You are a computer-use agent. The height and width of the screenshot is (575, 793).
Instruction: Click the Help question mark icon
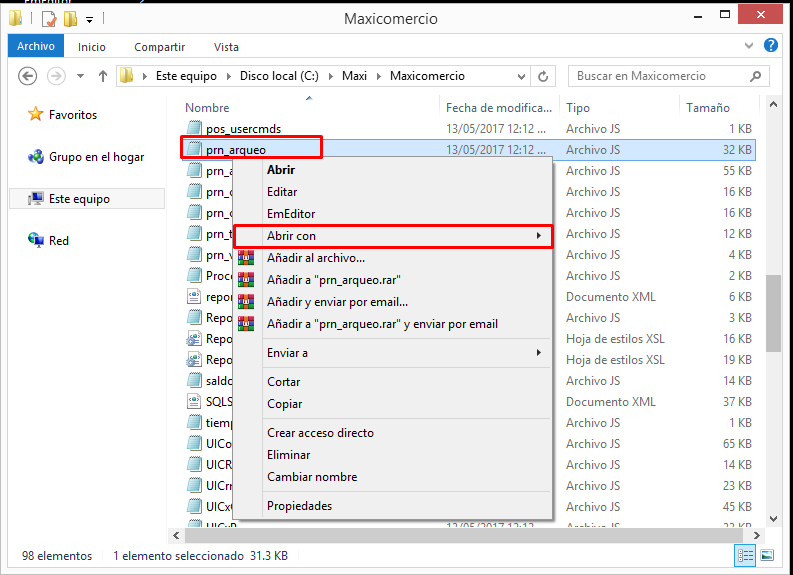click(771, 46)
